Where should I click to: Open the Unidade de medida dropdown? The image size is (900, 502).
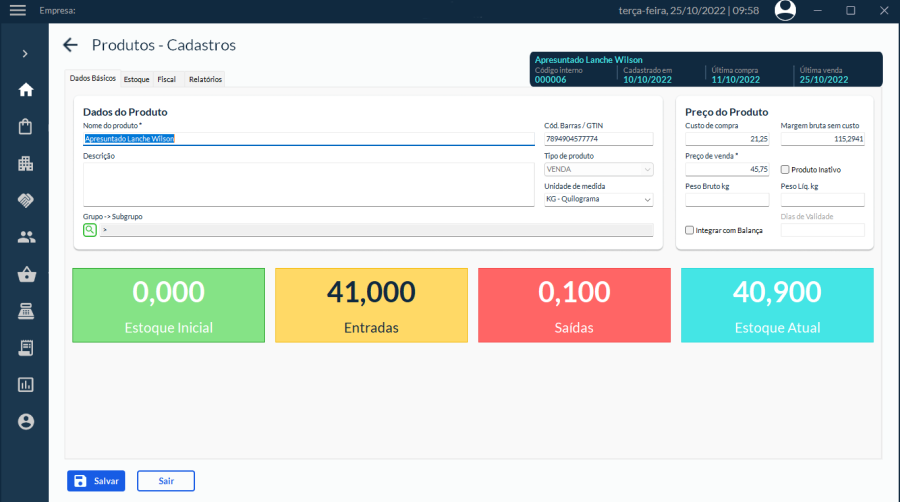tap(598, 200)
